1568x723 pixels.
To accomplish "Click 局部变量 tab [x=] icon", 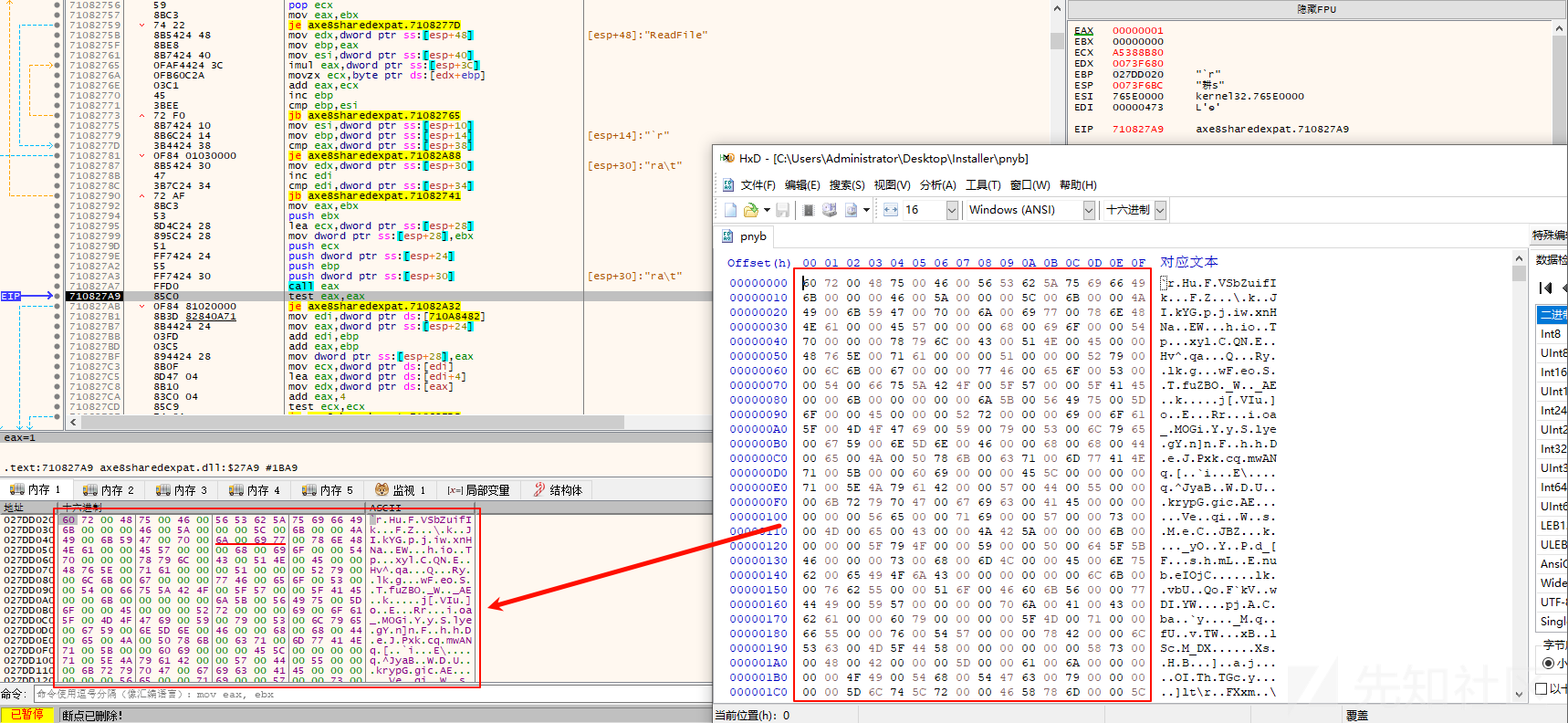I will point(455,490).
